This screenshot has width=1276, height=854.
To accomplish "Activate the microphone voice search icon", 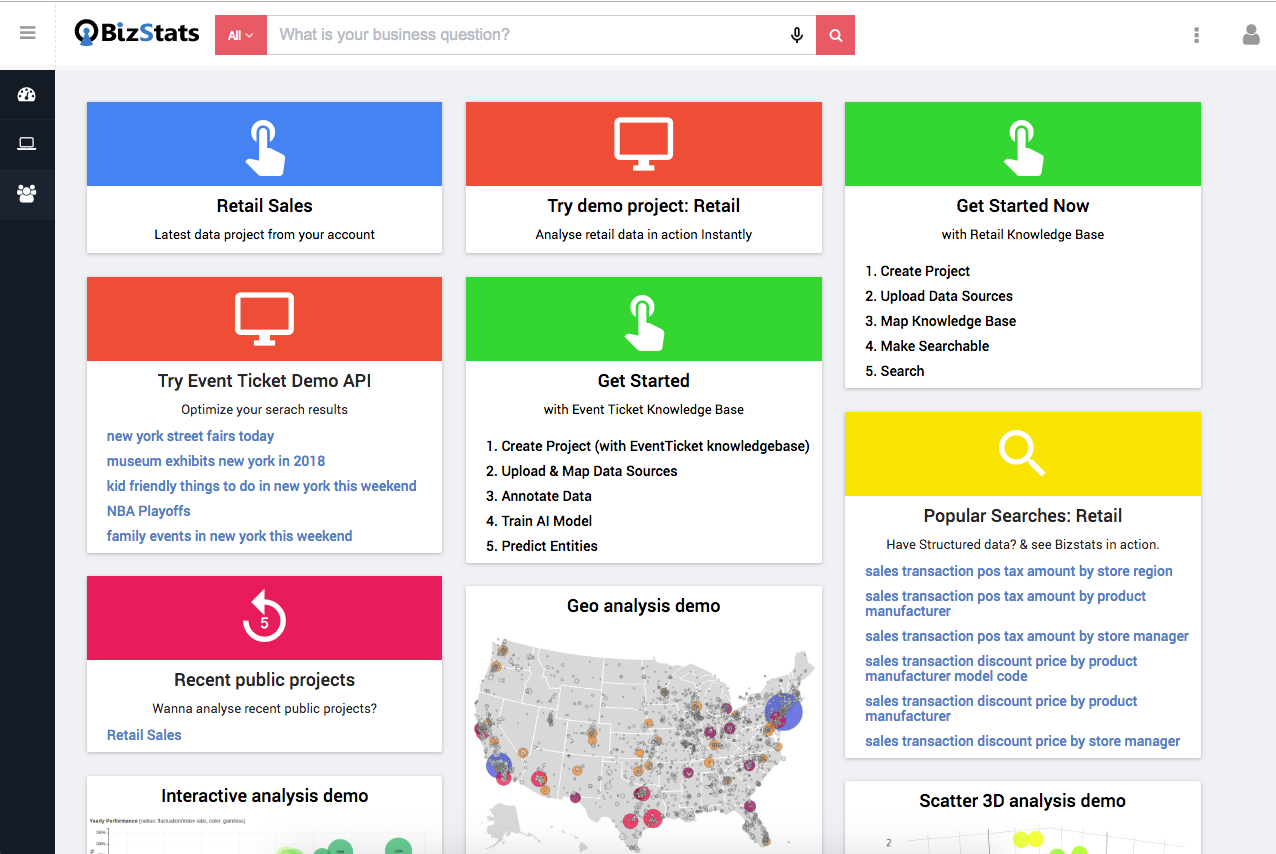I will click(x=797, y=35).
